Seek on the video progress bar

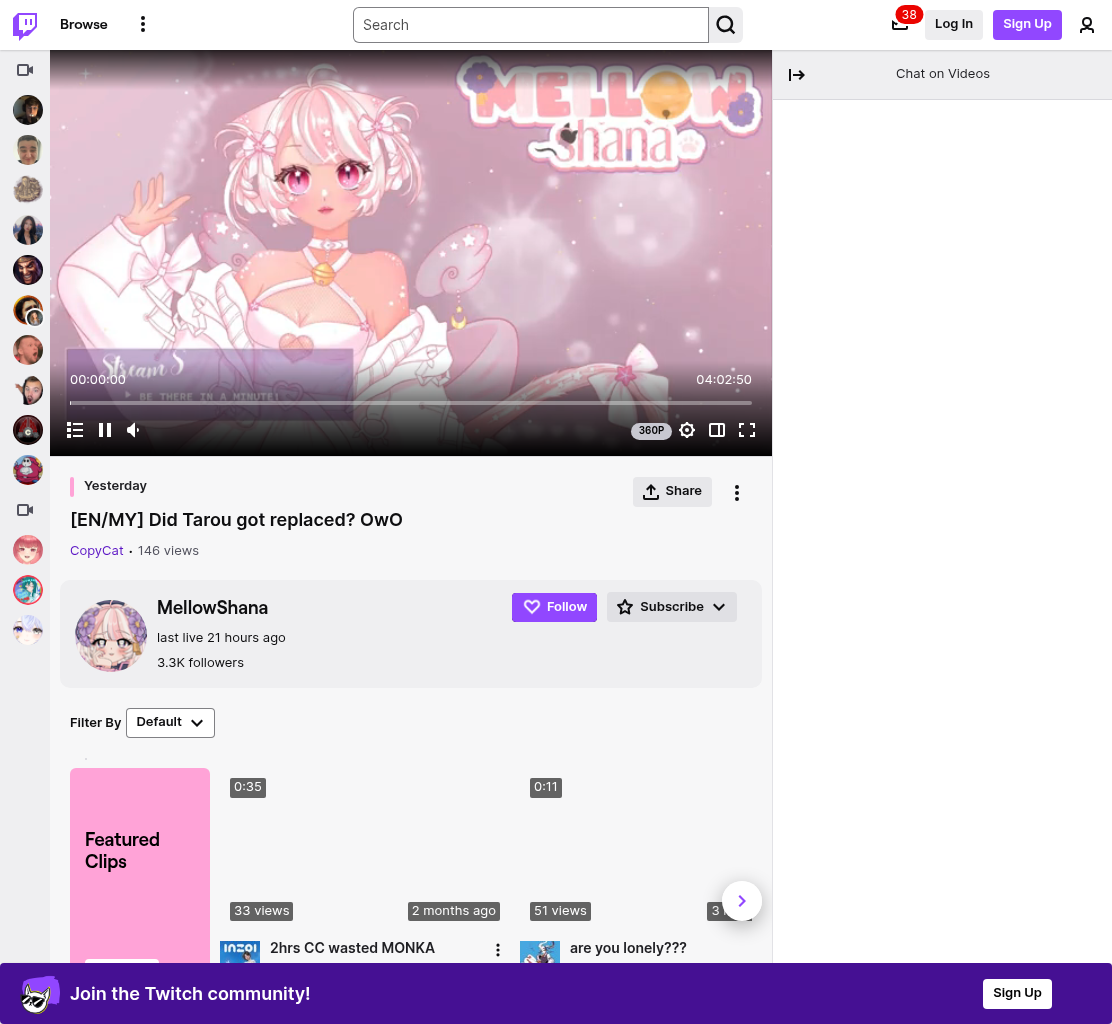[x=411, y=403]
